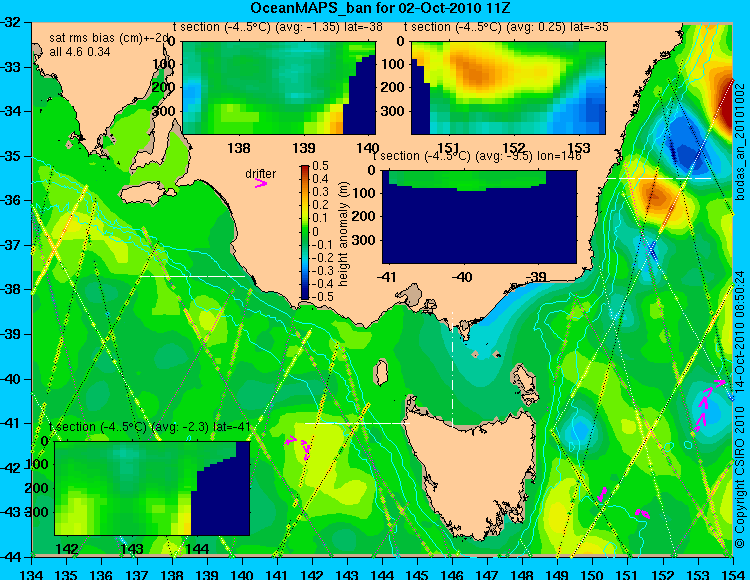Click the '14-Oct-2010 08:50:24' timestamp
Image resolution: width=750 pixels, height=580 pixels.
[x=739, y=331]
